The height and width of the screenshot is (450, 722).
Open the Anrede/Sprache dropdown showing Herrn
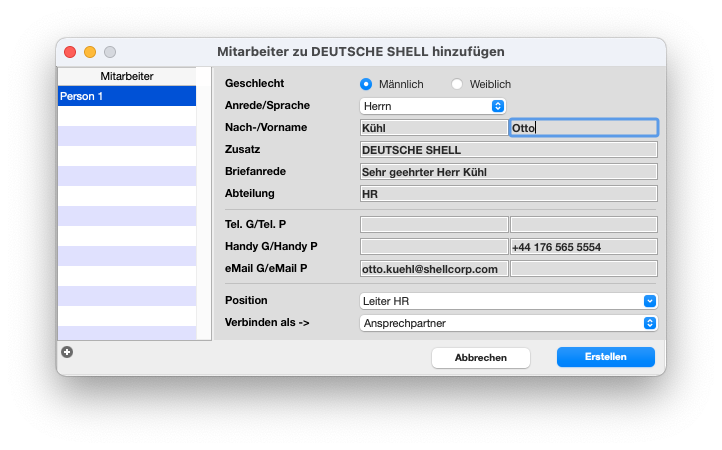click(432, 106)
